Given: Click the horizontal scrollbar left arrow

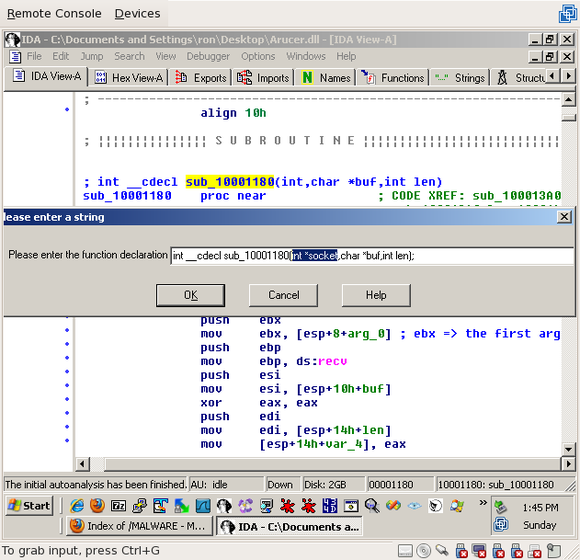Looking at the screenshot, I should click(x=82, y=463).
